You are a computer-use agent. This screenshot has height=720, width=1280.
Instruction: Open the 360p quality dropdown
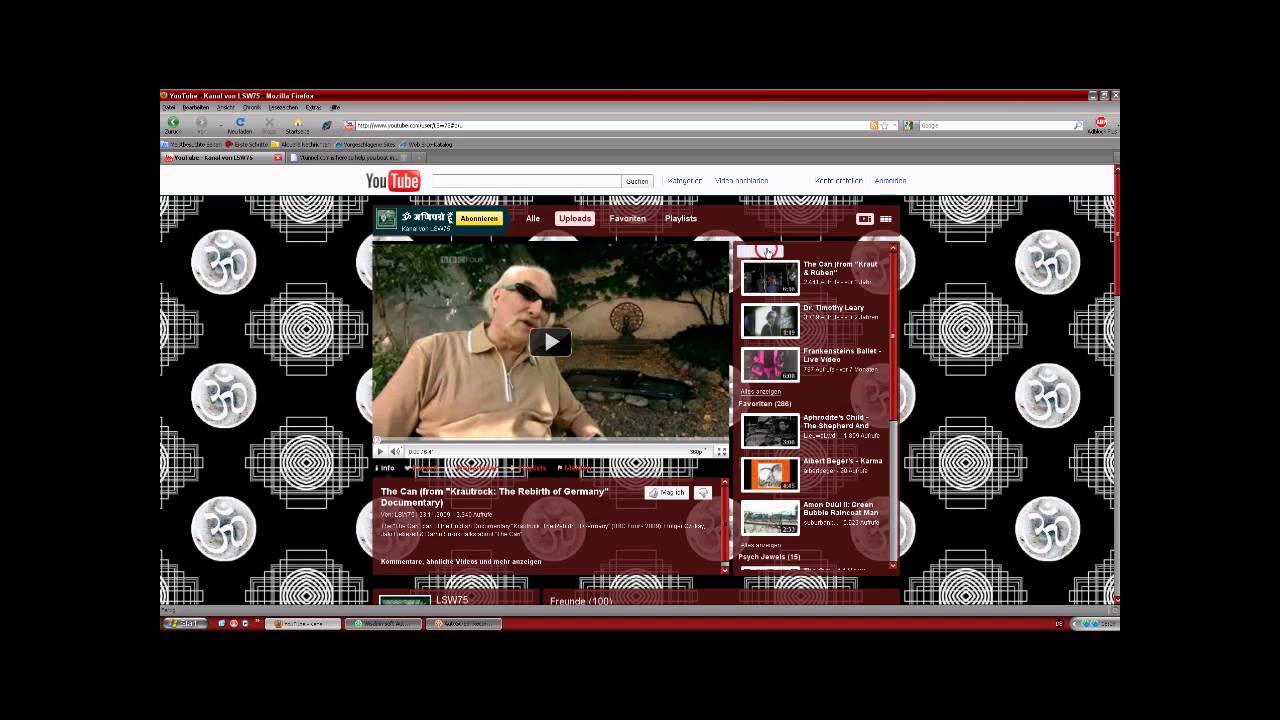(697, 452)
